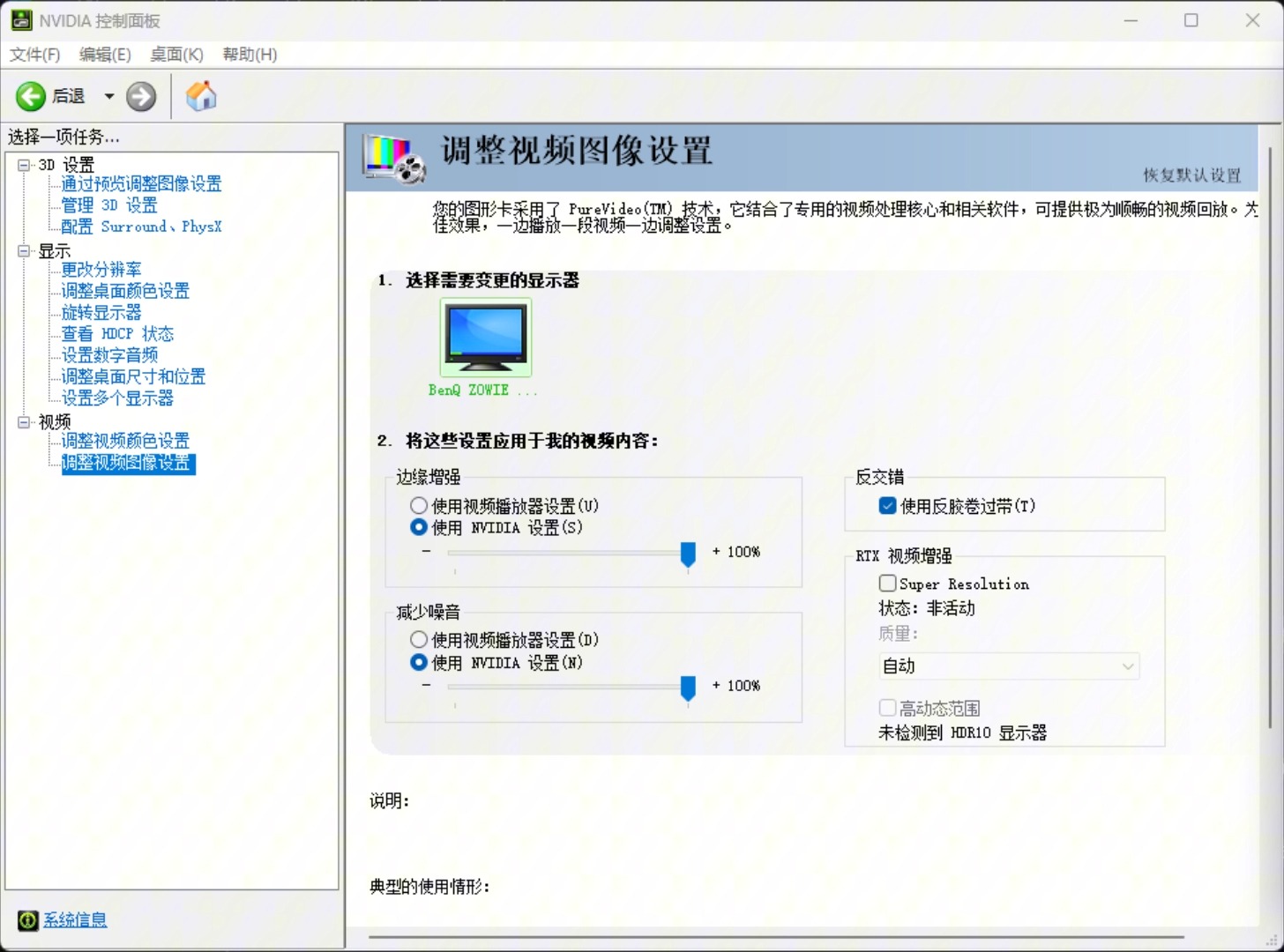Viewport: 1284px width, 952px height.
Task: Select noise reduction 使用 NVIDIA 设置(N) radio
Action: [x=419, y=662]
